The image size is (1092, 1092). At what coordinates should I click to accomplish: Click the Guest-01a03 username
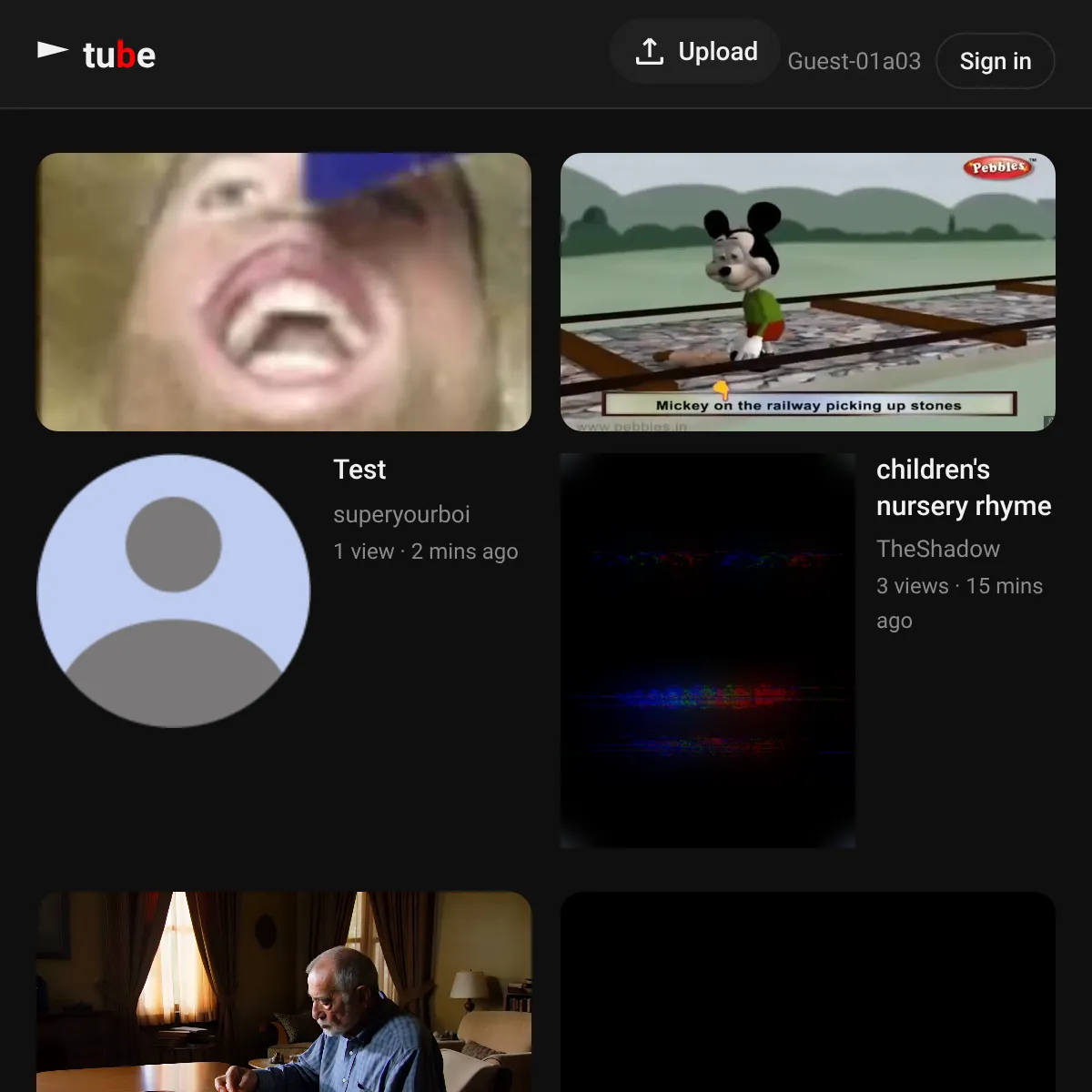pyautogui.click(x=854, y=61)
